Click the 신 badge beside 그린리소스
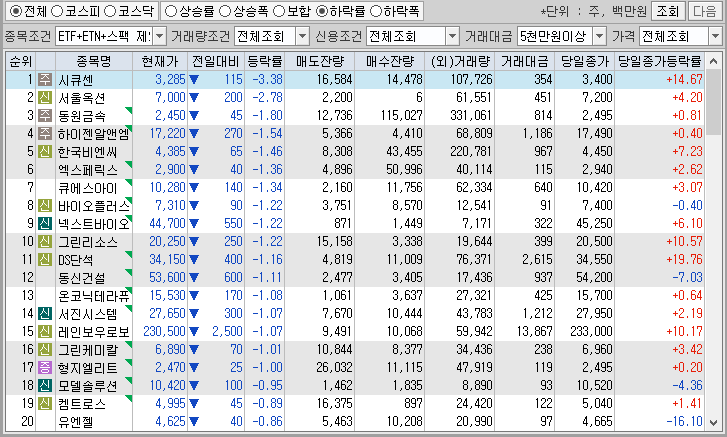 pos(45,241)
